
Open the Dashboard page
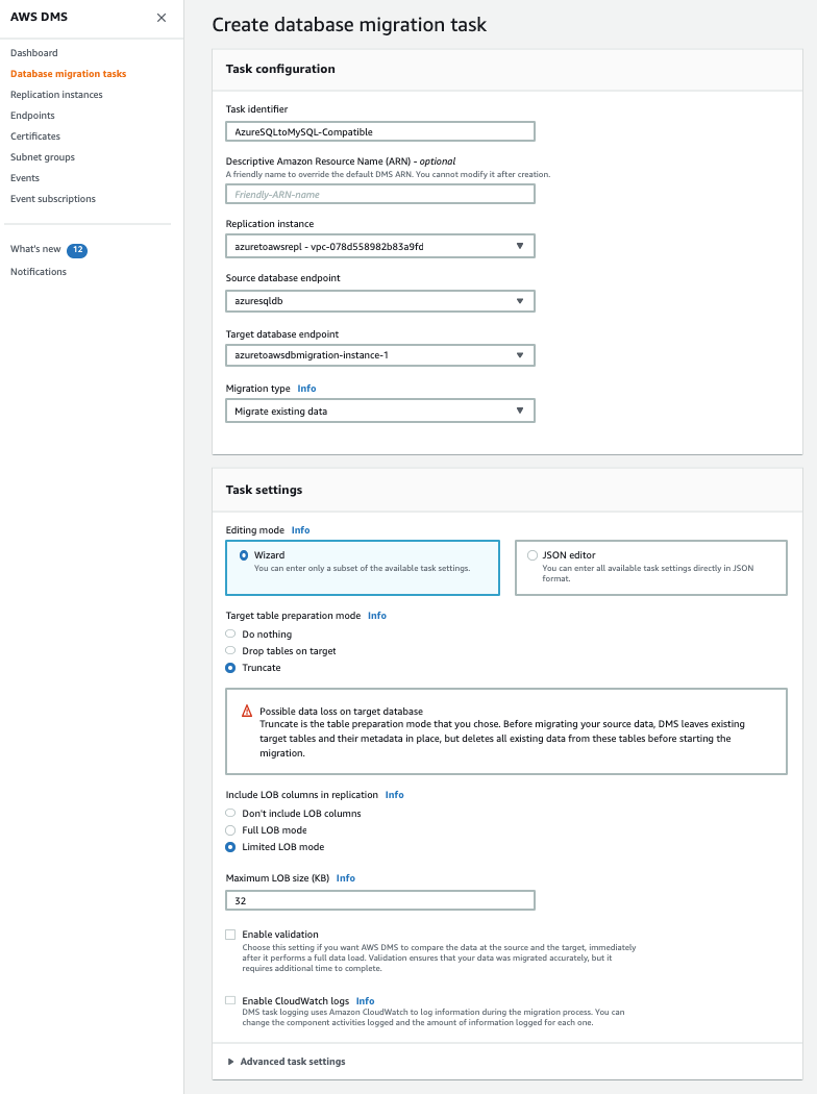(x=34, y=52)
